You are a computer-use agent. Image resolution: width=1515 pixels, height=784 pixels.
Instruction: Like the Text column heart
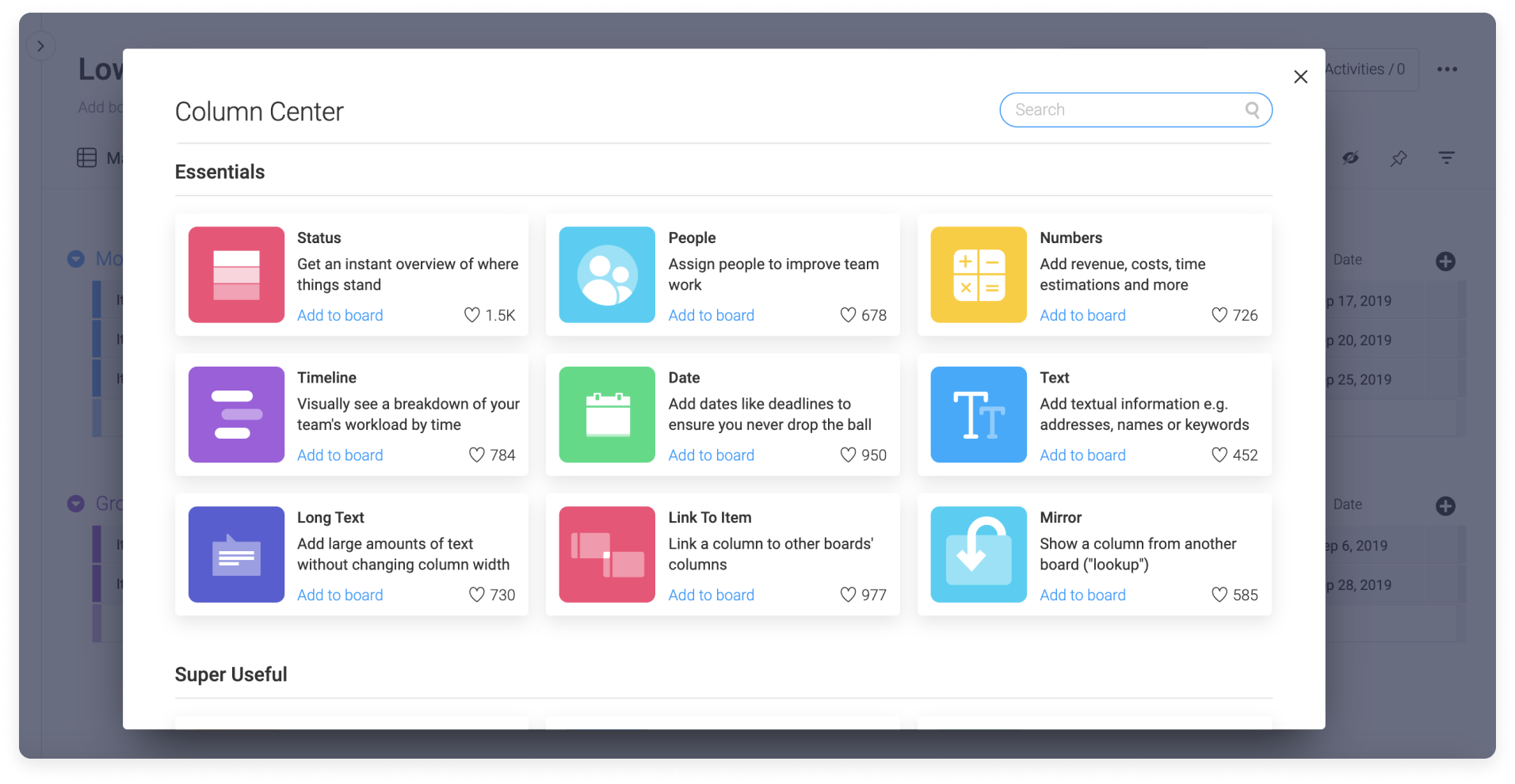click(x=1219, y=455)
